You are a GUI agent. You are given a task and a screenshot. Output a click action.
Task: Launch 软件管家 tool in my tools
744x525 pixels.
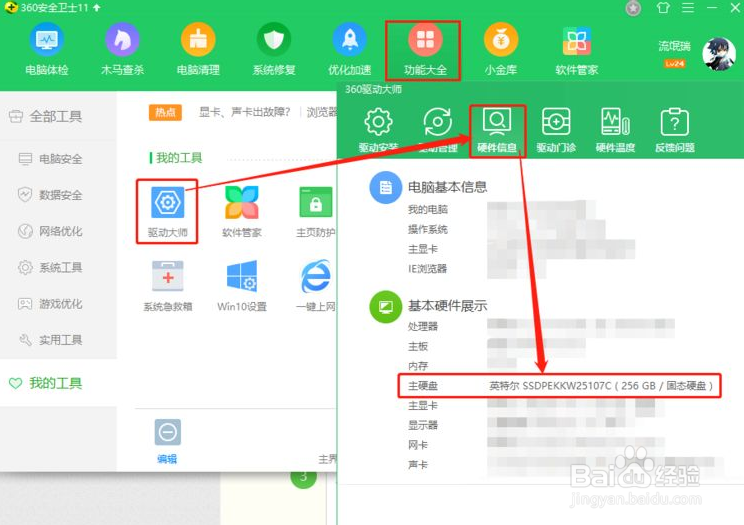pyautogui.click(x=242, y=212)
